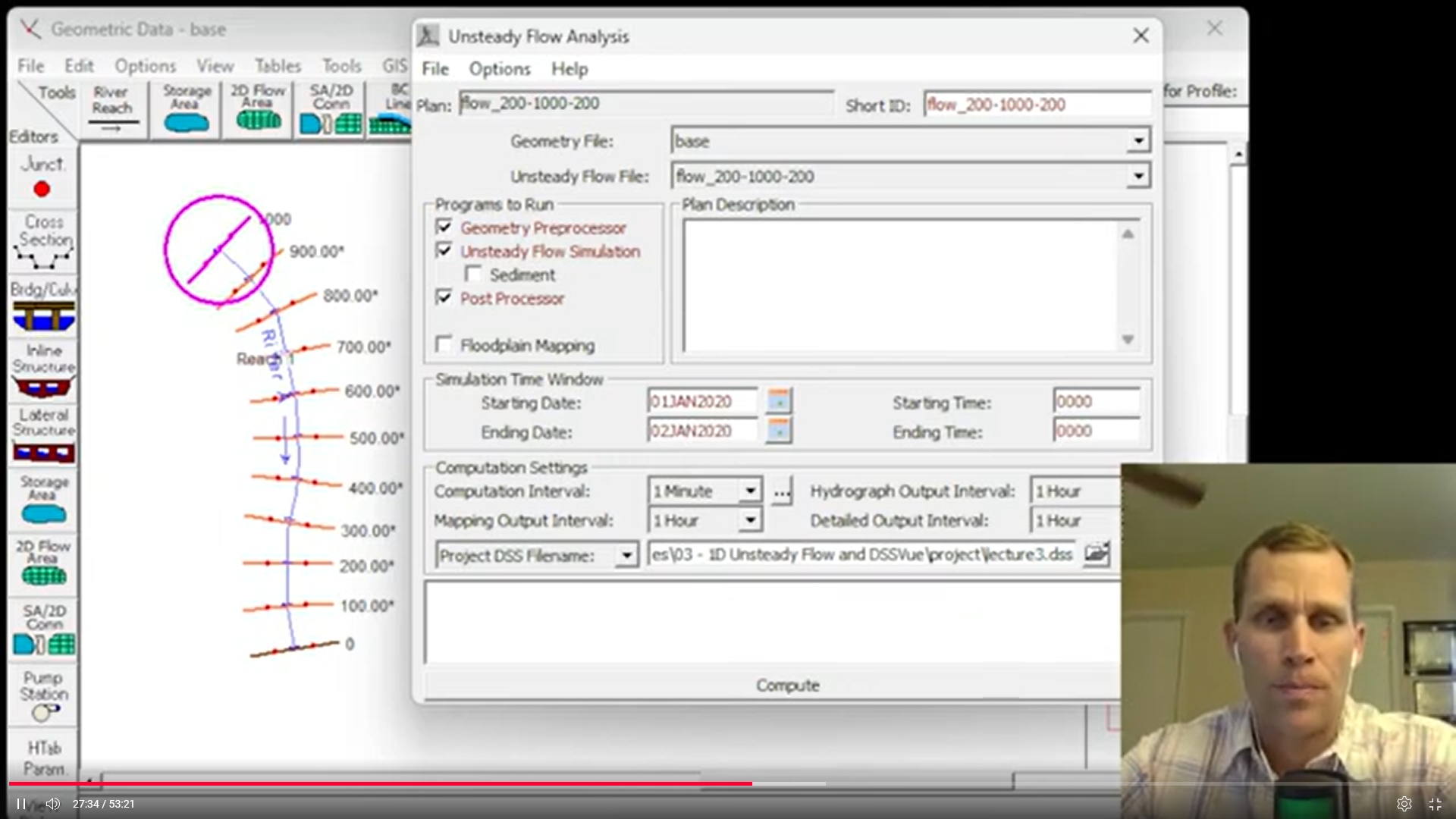Click the Starting Time input field
Image resolution: width=1456 pixels, height=819 pixels.
coord(1096,401)
